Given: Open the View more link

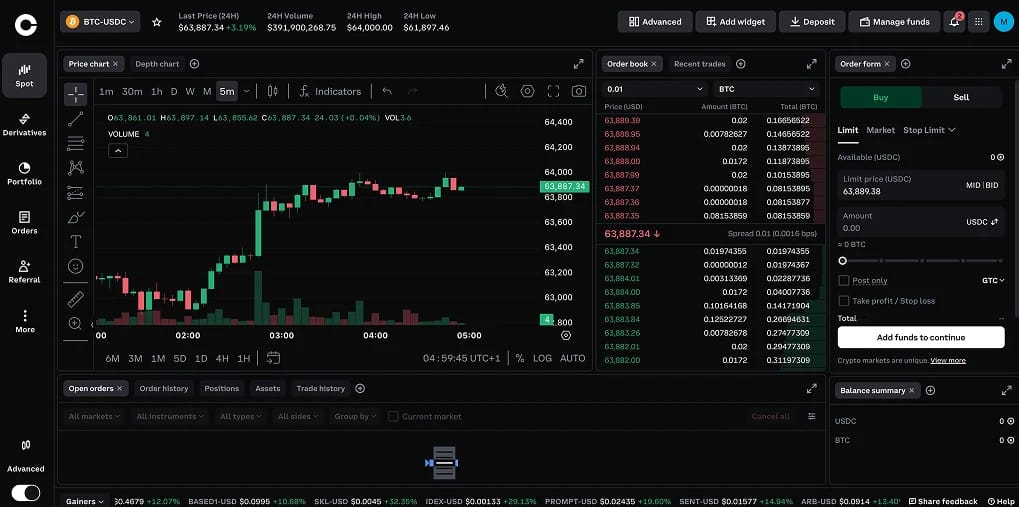Looking at the screenshot, I should [x=948, y=360].
